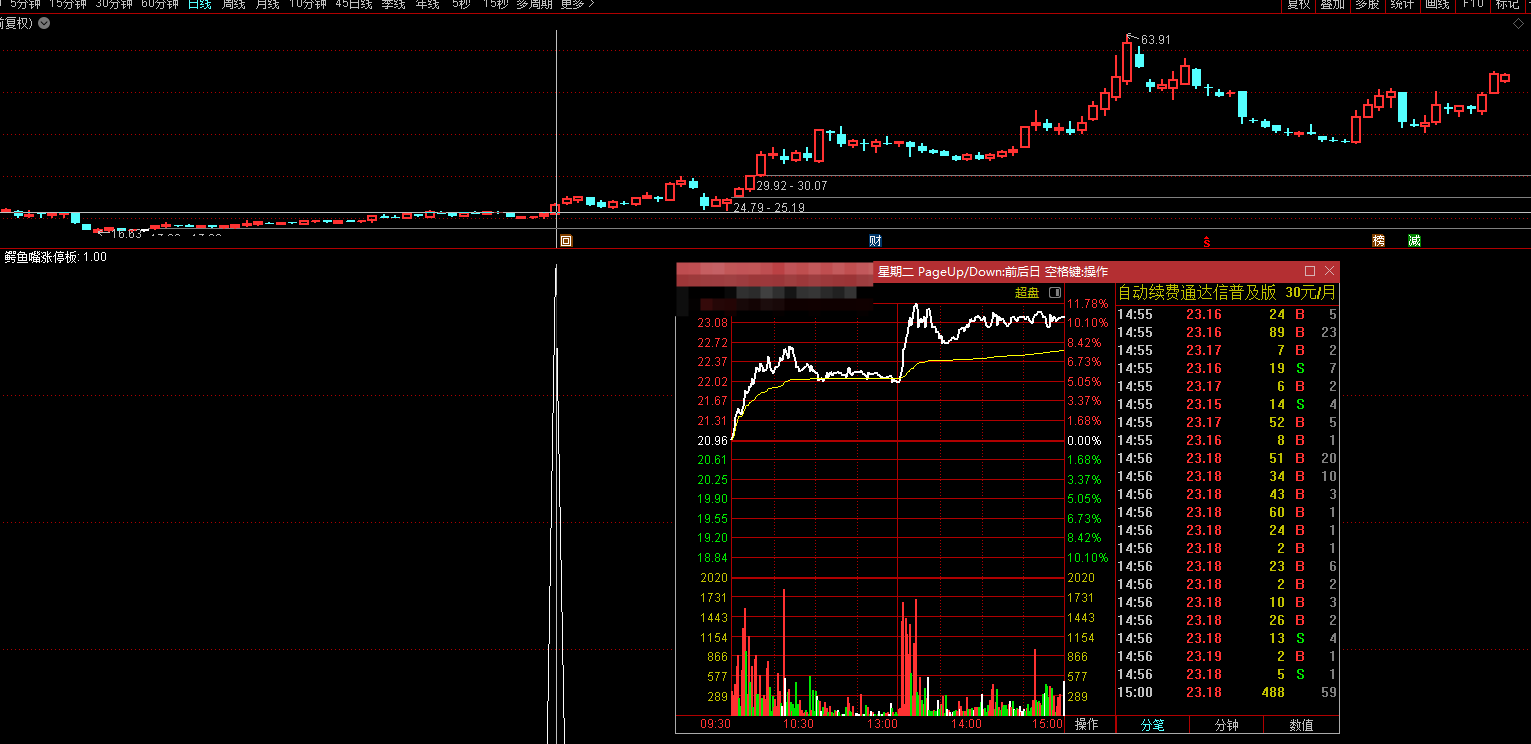This screenshot has width=1531, height=744.
Task: Open the 画线 drawing tools
Action: (1437, 4)
